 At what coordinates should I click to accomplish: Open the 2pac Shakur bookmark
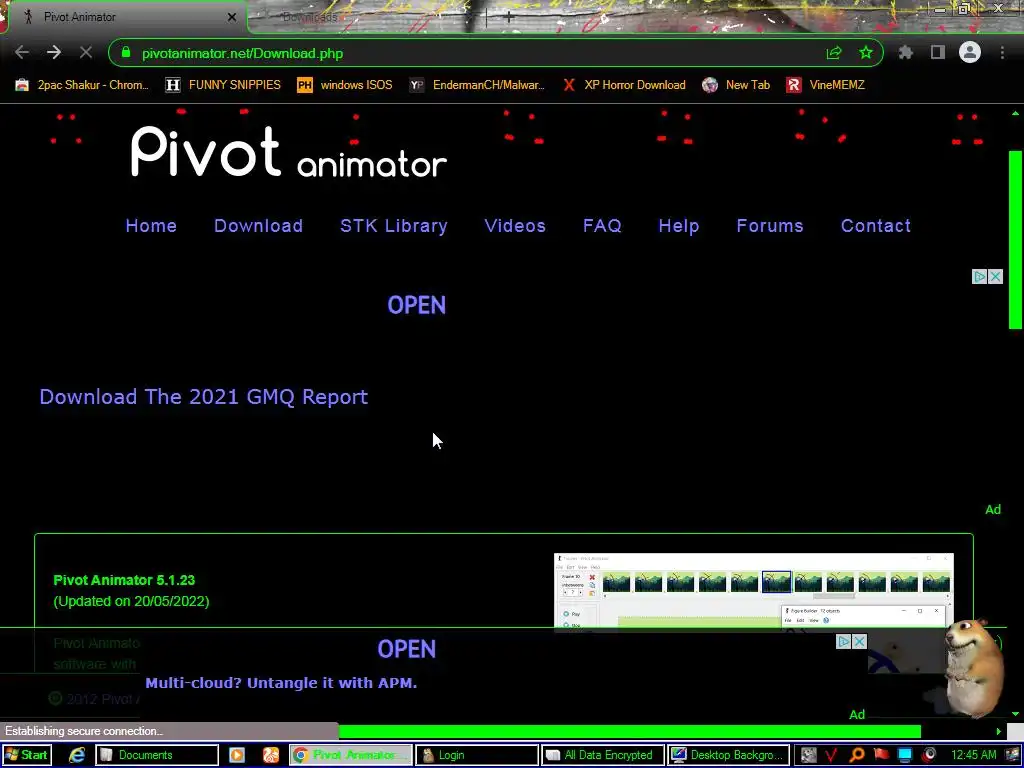pos(82,85)
